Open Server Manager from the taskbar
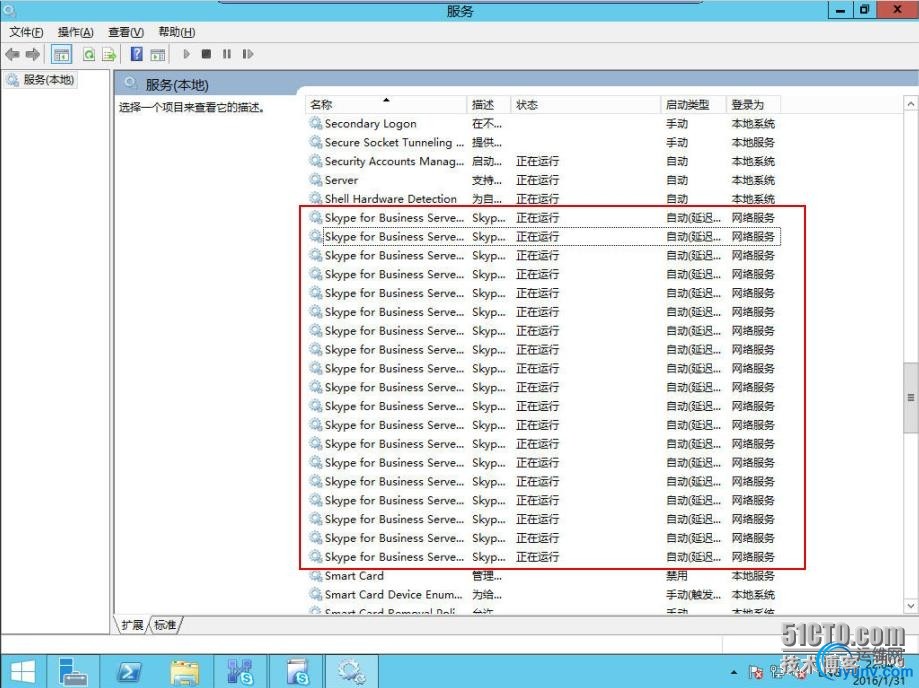919x688 pixels. 73,672
